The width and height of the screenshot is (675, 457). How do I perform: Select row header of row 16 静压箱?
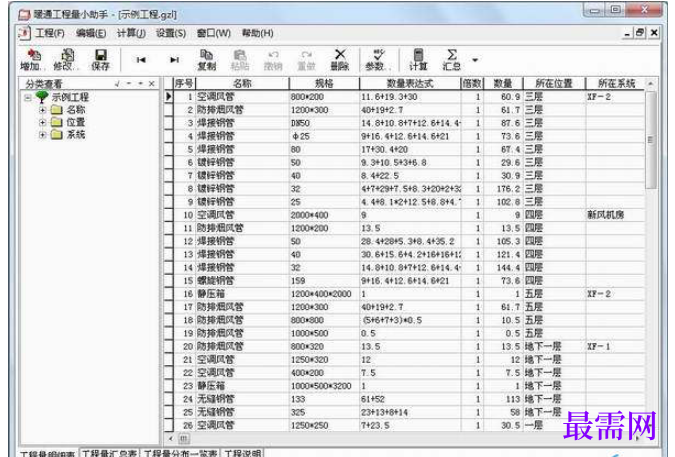point(168,293)
